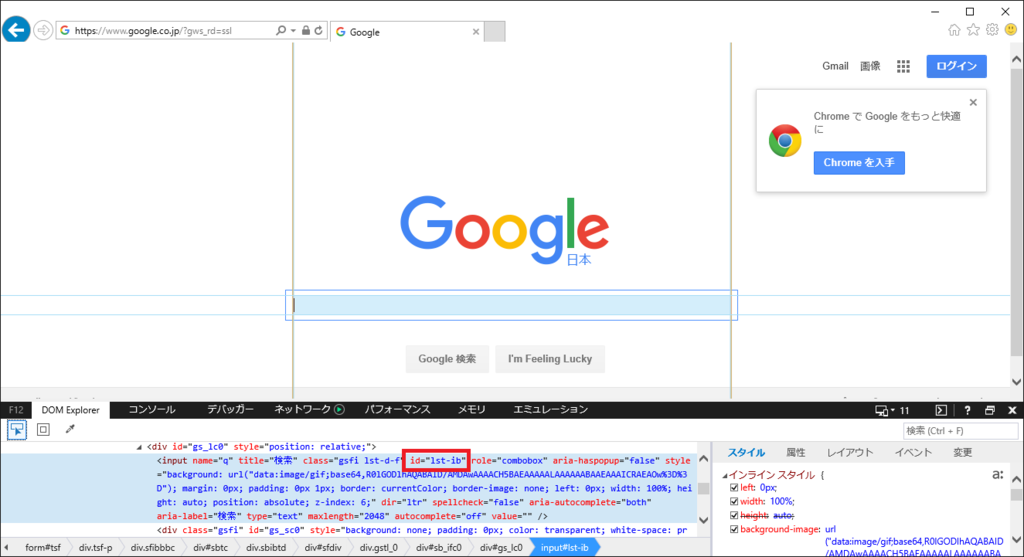Click the smiley feedback icon
Screen dimensions: 1024x557
click(1011, 29)
